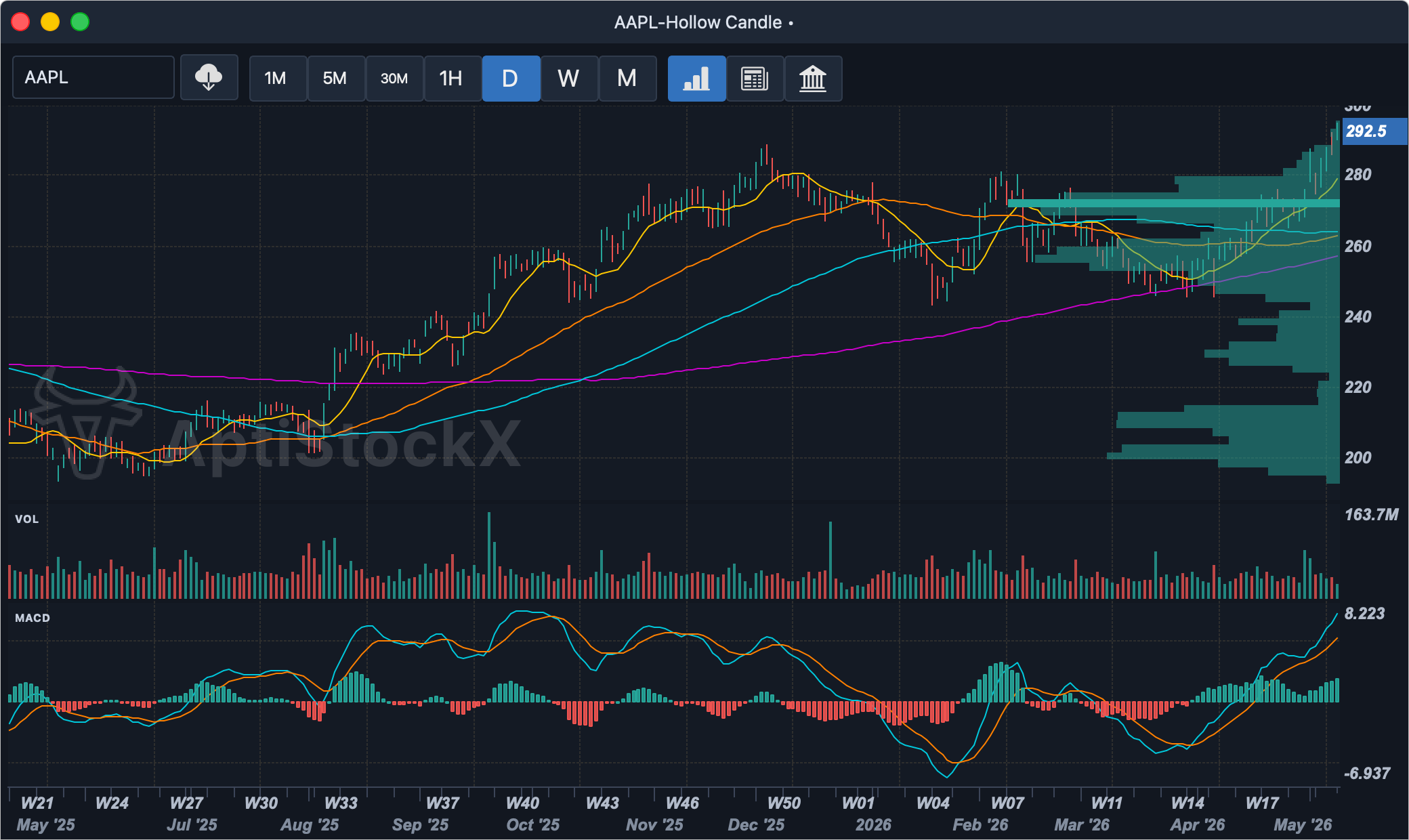This screenshot has height=840, width=1409.
Task: Select the D daily timeframe
Action: (511, 79)
